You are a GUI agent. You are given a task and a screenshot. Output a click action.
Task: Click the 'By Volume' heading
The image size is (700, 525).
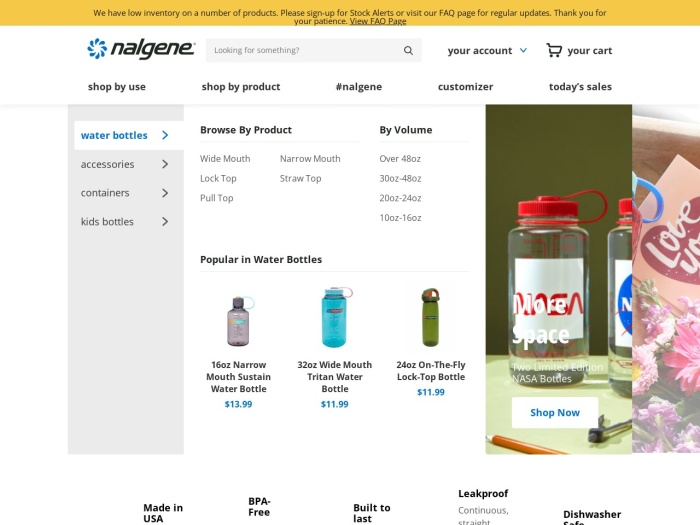pos(406,130)
